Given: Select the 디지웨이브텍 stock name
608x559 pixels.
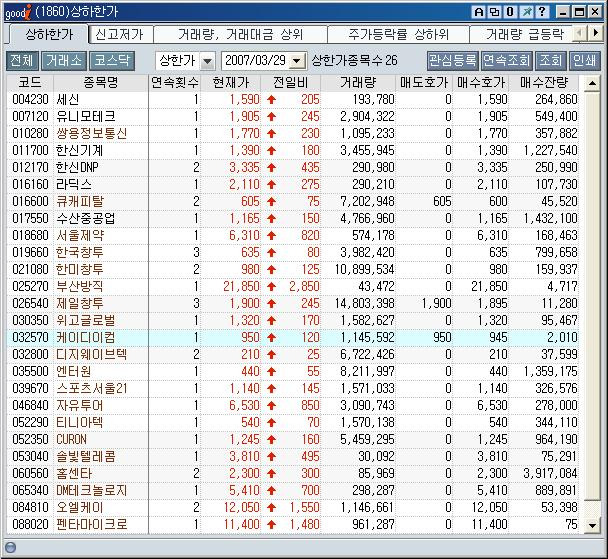Looking at the screenshot, I should point(92,355).
